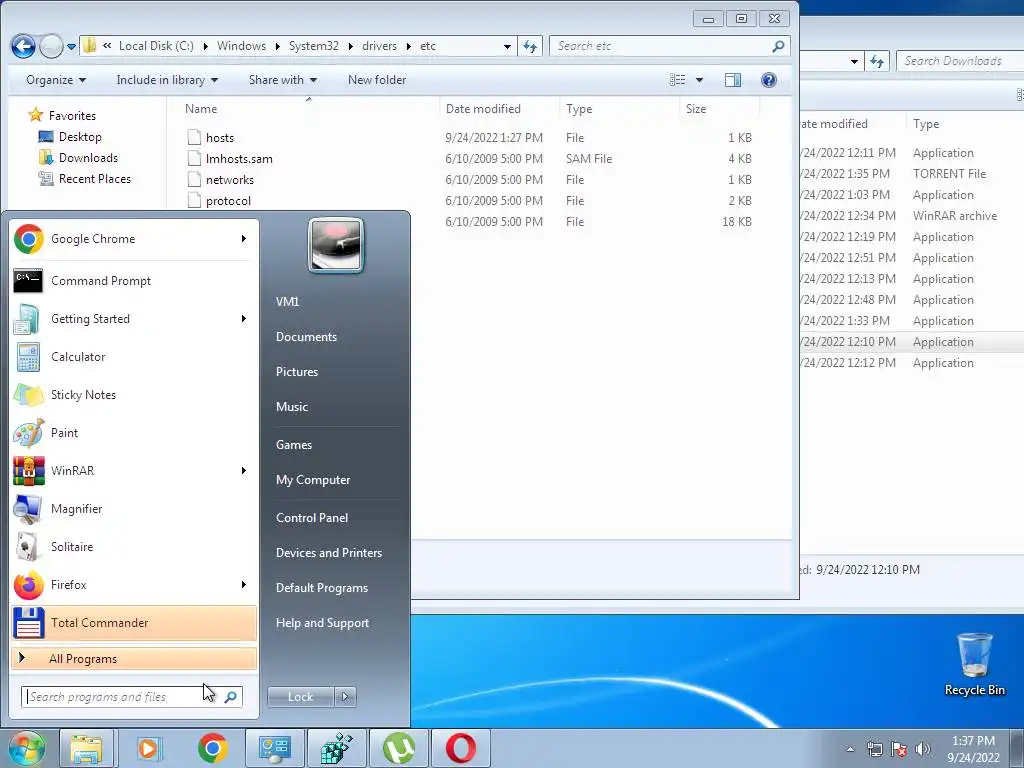Open uTorrent from the taskbar
This screenshot has height=768, width=1024.
click(398, 748)
